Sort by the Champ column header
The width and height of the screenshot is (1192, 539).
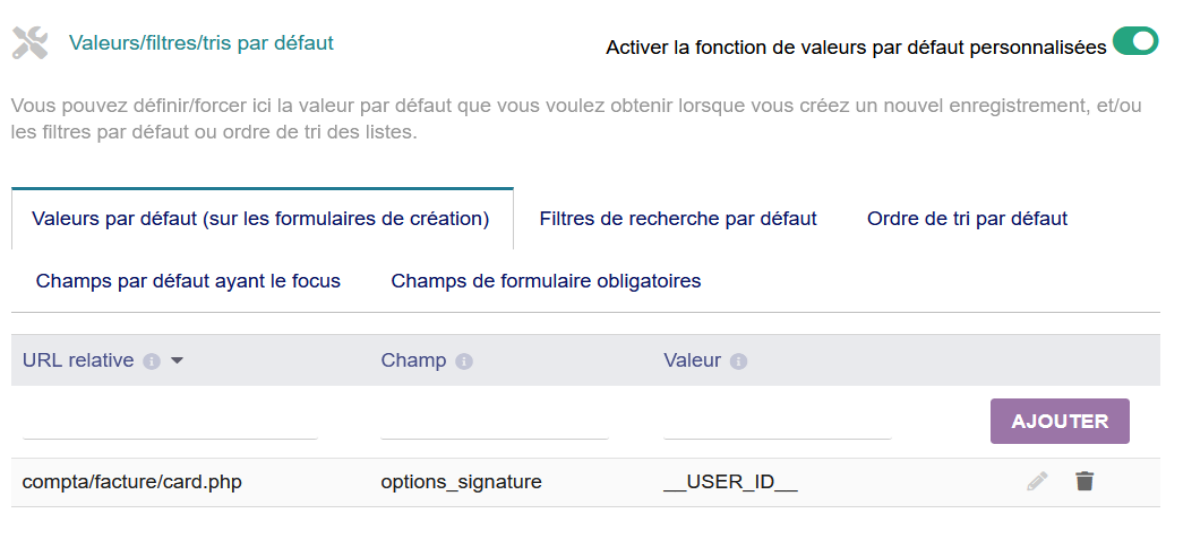click(414, 360)
